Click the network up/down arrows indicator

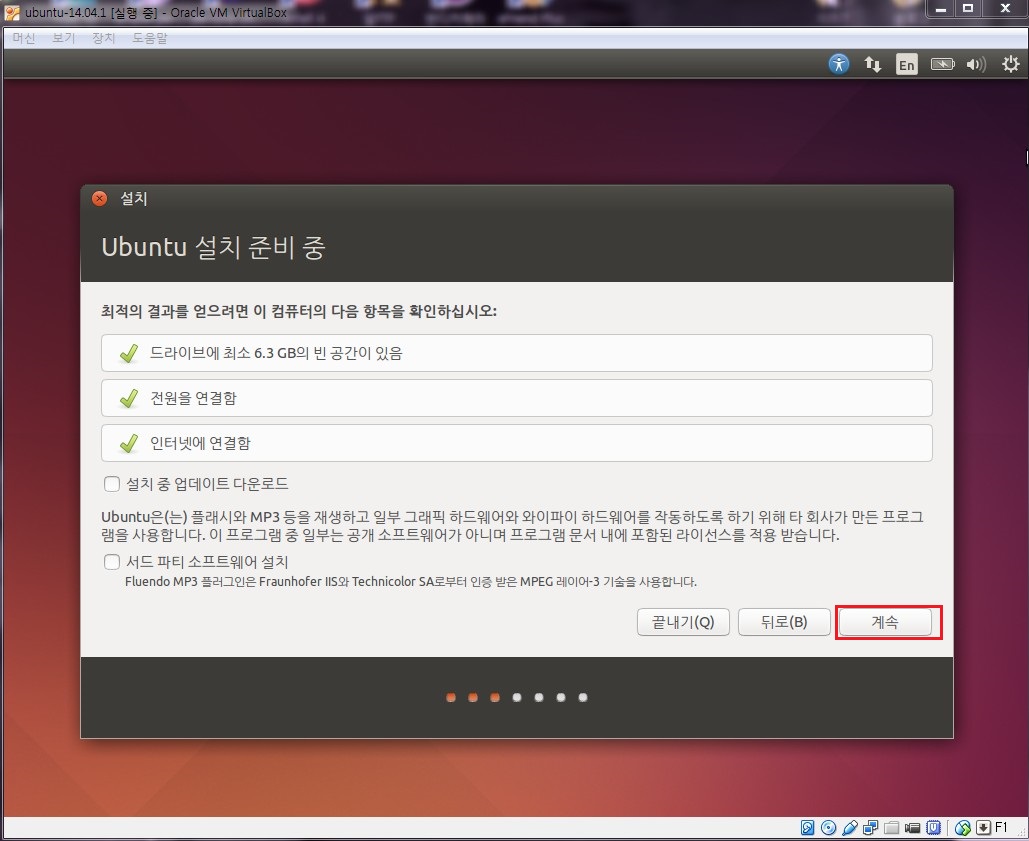coord(873,64)
